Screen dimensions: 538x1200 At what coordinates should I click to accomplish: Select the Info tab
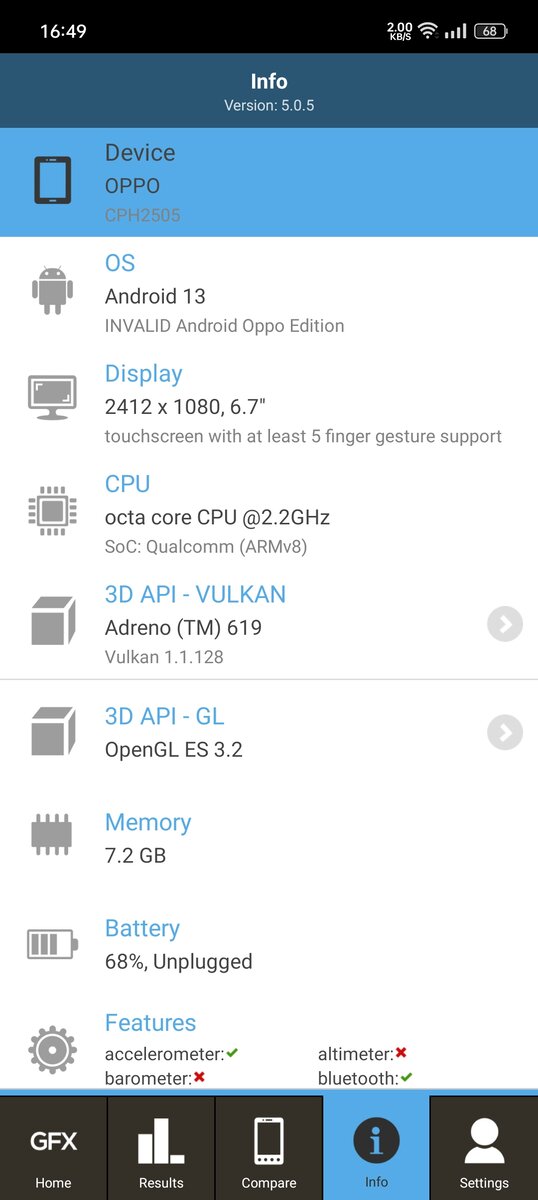376,1148
